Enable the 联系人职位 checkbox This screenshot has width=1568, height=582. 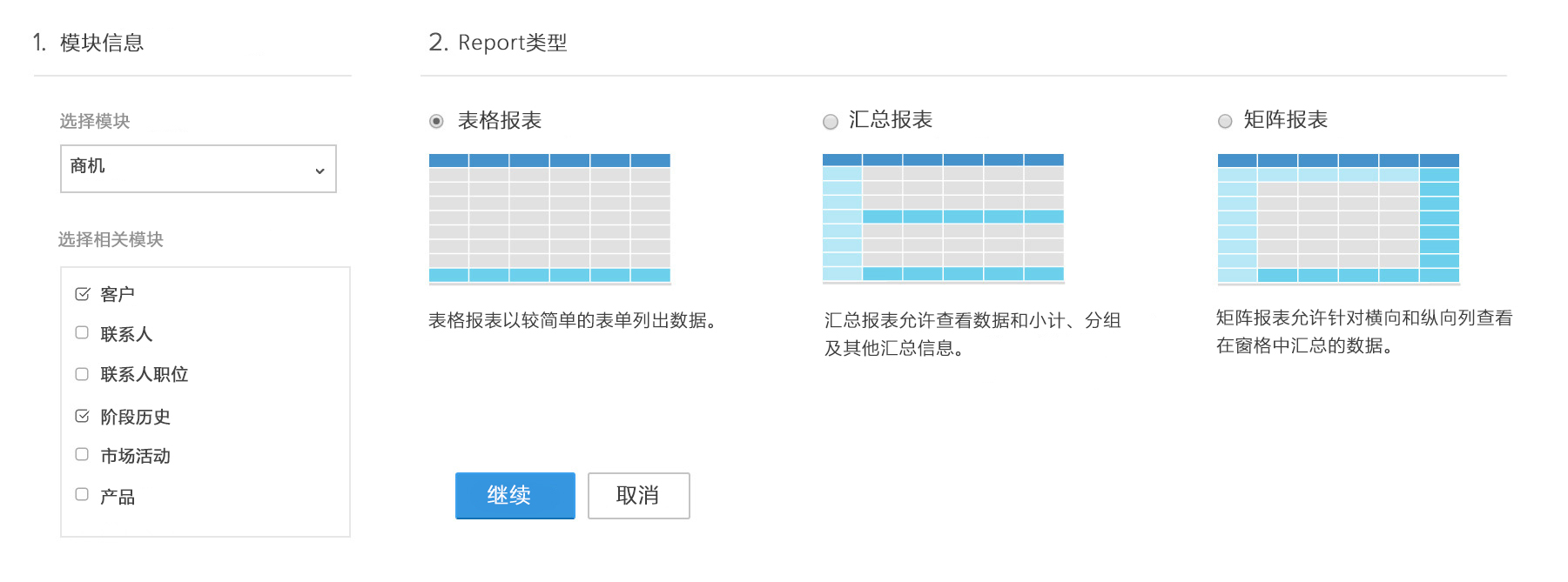82,374
